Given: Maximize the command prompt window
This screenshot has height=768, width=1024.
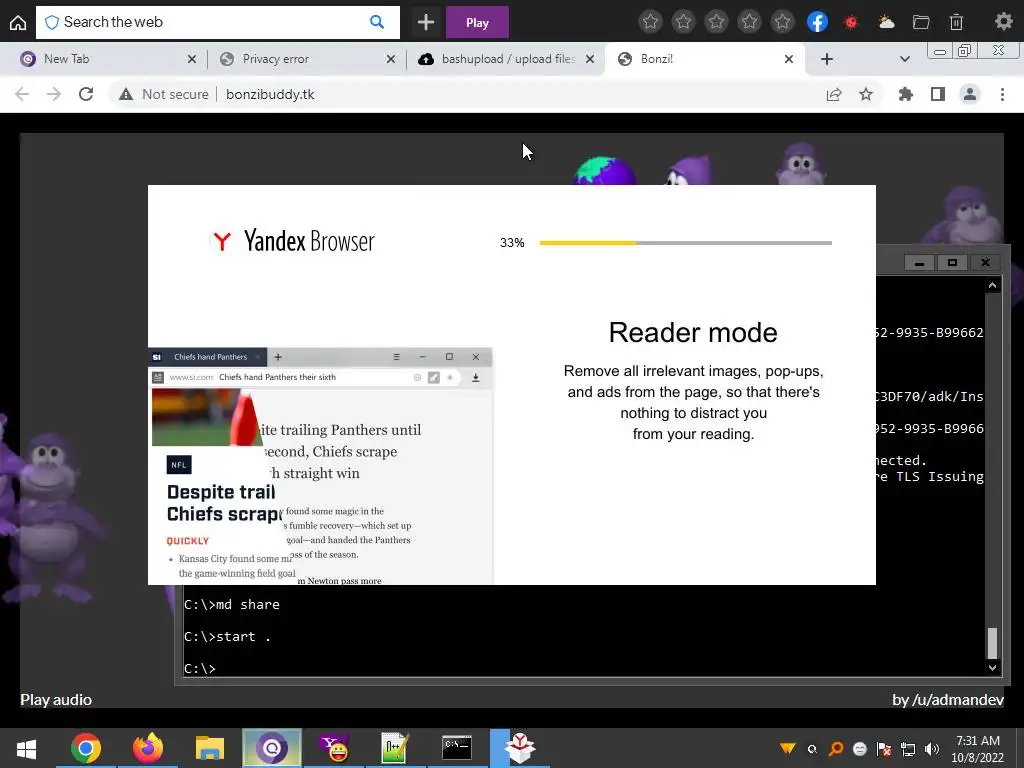Looking at the screenshot, I should coord(952,263).
